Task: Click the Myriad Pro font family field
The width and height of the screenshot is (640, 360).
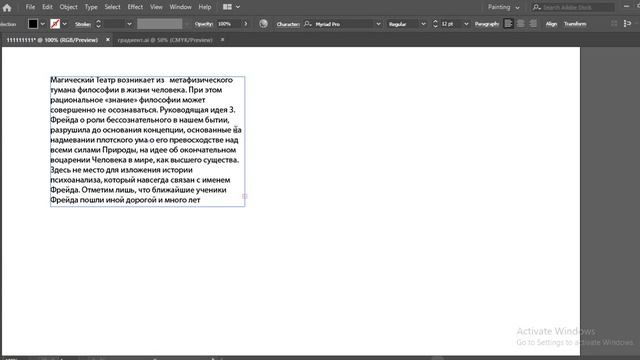Action: pos(344,24)
